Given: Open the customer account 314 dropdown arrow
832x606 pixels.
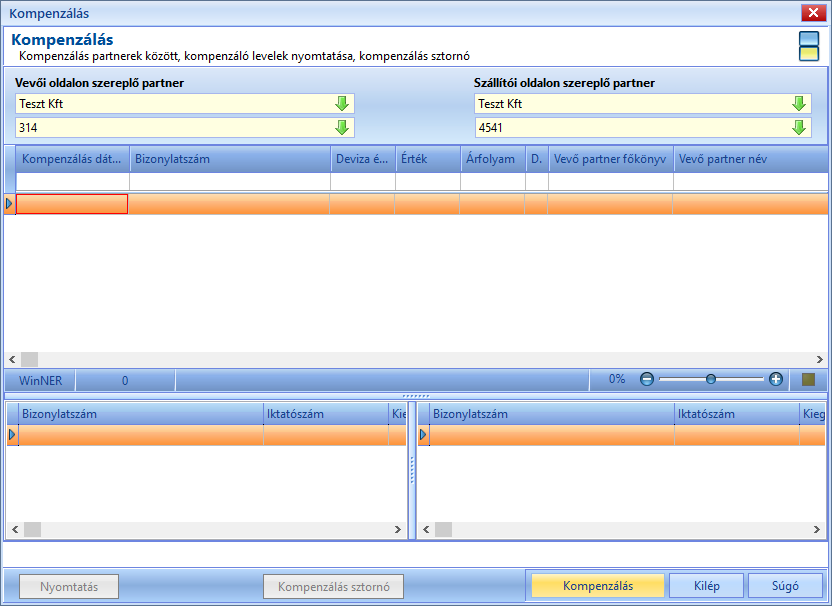Looking at the screenshot, I should 342,127.
